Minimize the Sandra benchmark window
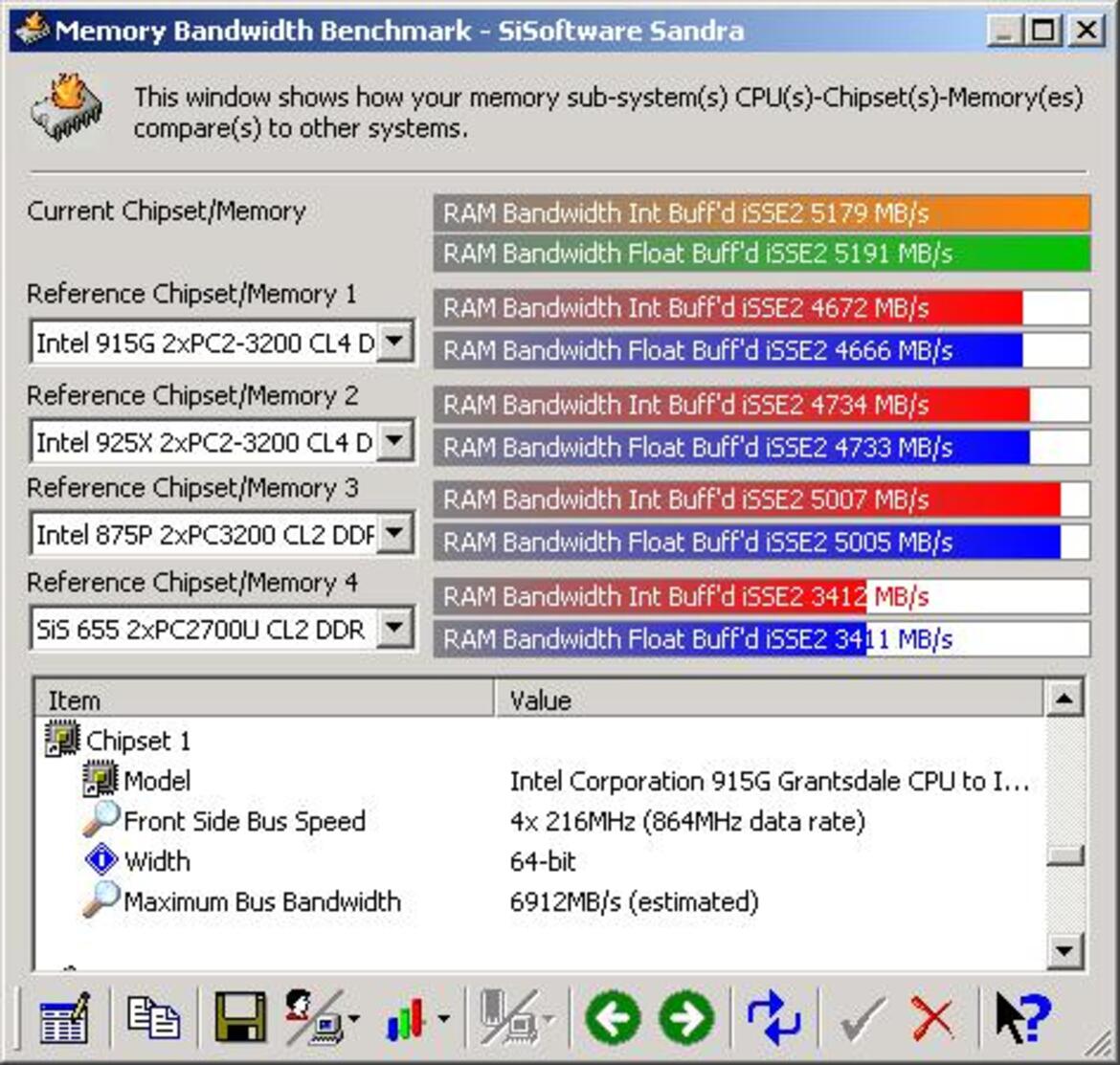1120x1065 pixels. 1003,30
